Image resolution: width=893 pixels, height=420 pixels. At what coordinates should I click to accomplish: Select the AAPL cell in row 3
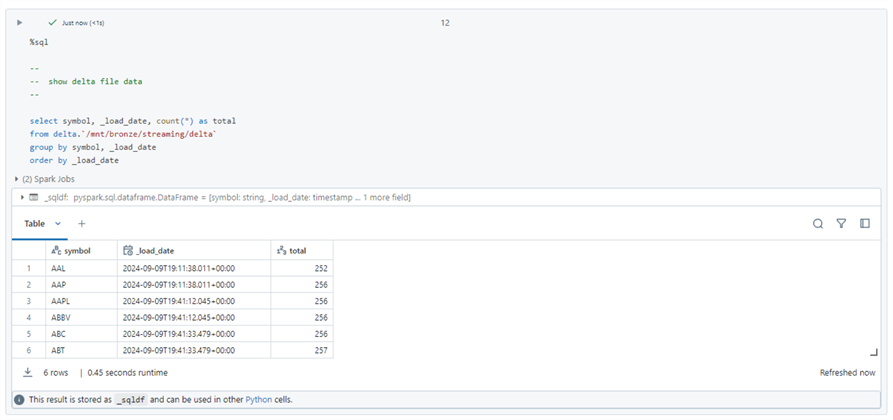click(x=62, y=301)
